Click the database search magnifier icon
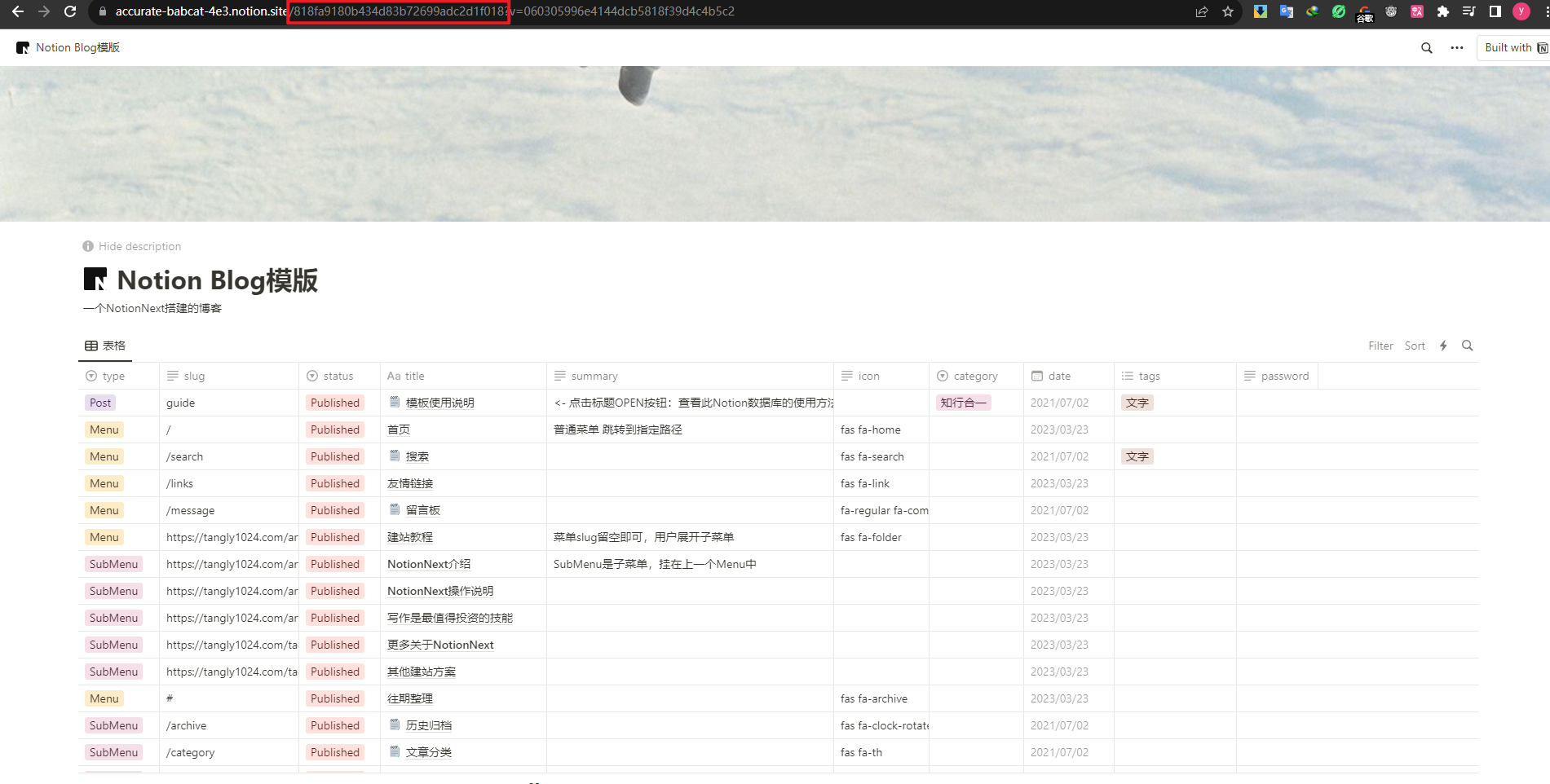Image resolution: width=1550 pixels, height=784 pixels. [1468, 346]
